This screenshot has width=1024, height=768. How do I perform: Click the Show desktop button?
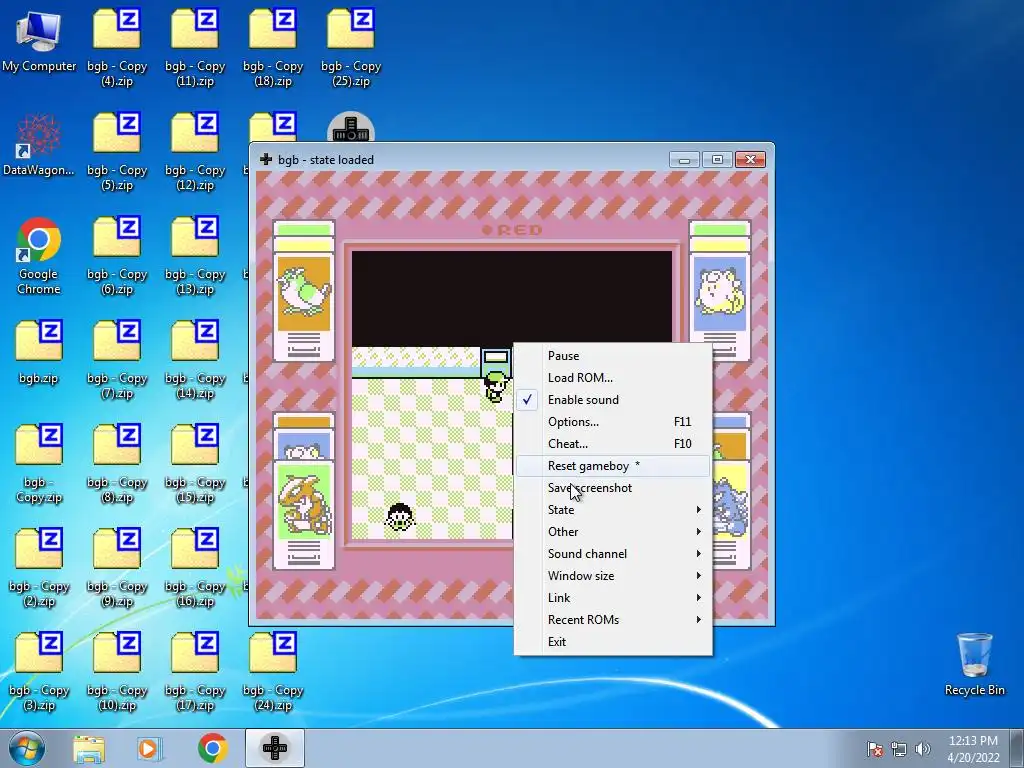[x=1016, y=748]
